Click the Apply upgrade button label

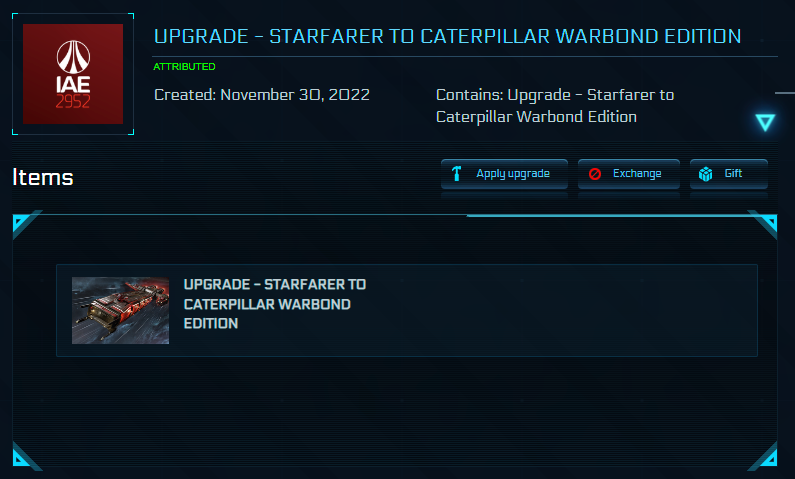[513, 174]
